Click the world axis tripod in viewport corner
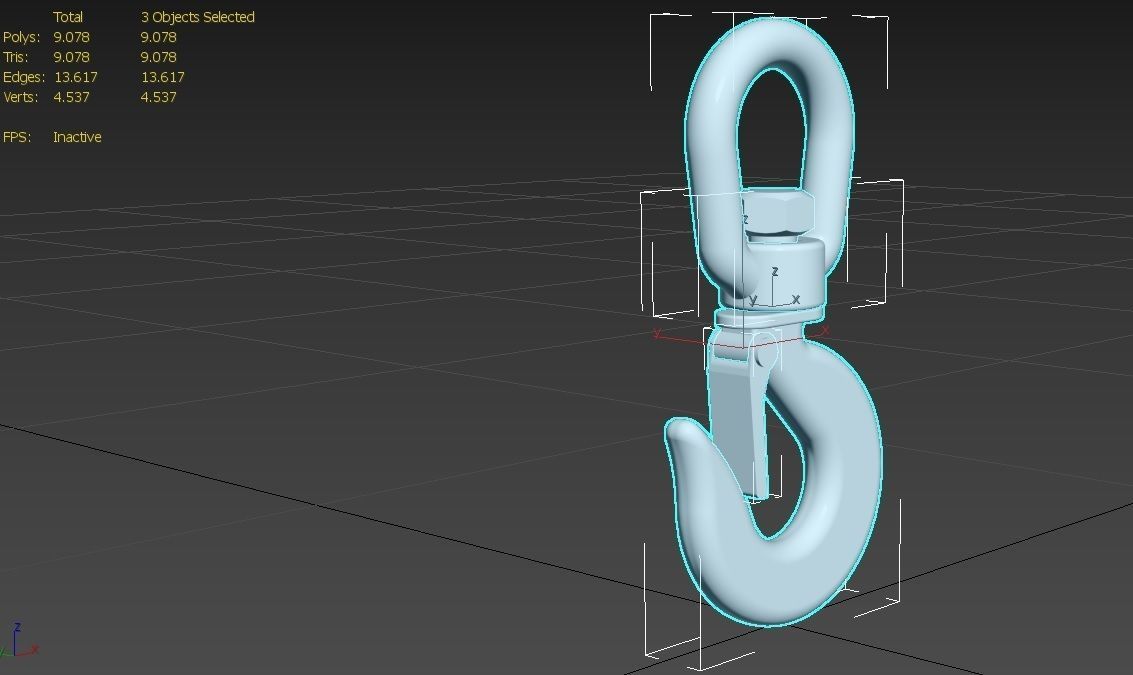1133x675 pixels. 17,641
